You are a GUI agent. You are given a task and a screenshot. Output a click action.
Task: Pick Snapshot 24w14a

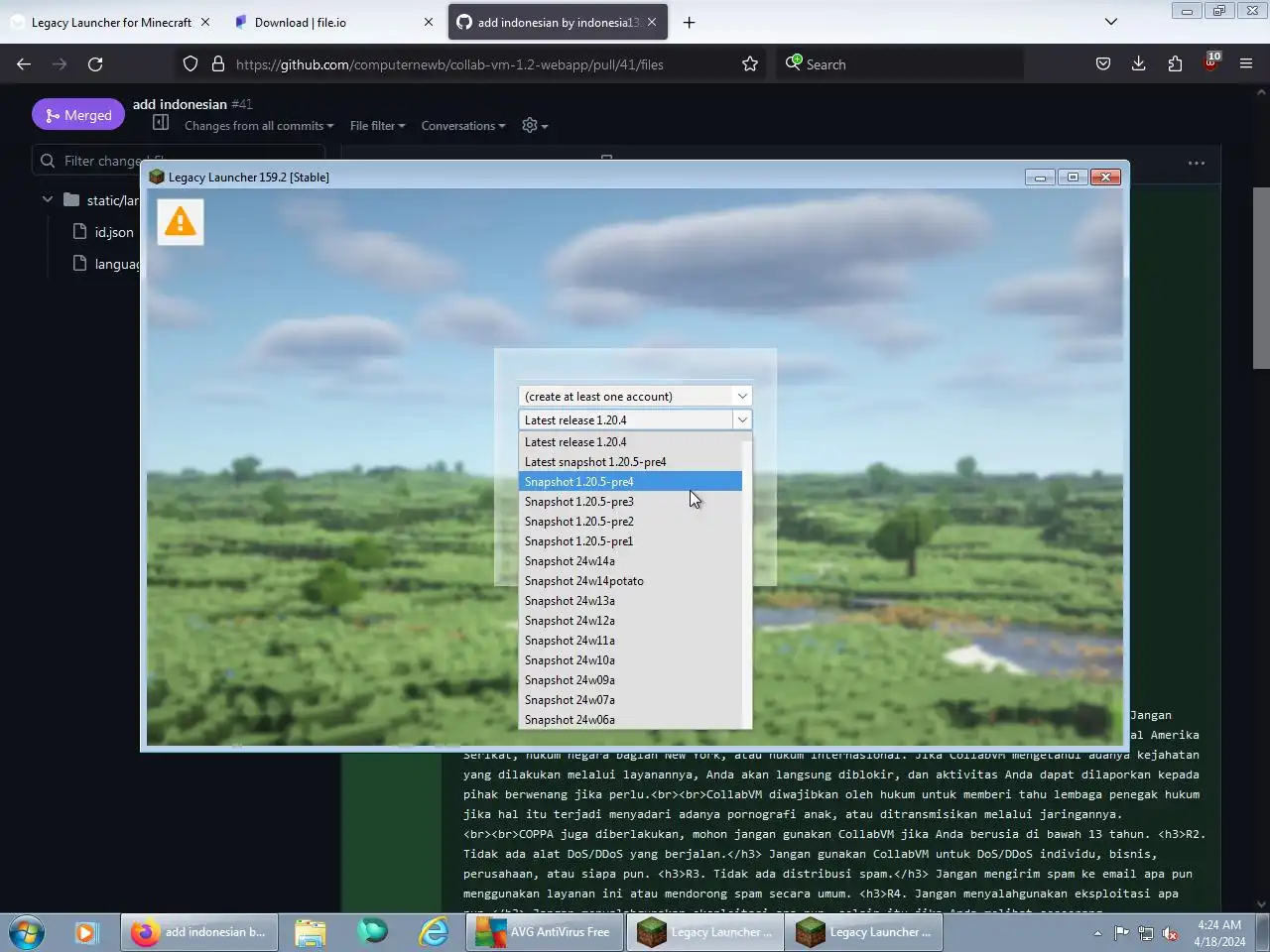[x=630, y=561]
